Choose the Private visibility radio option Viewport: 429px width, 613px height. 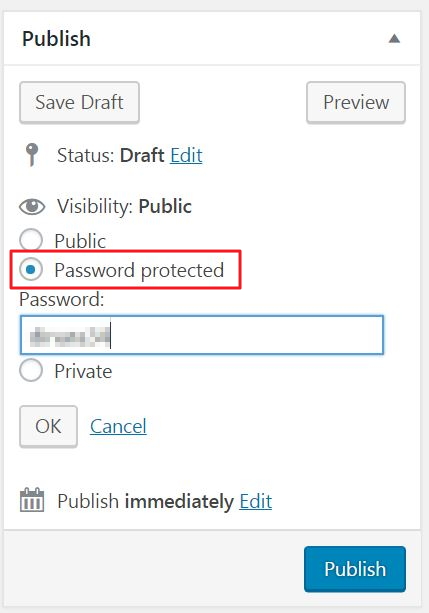[x=31, y=370]
